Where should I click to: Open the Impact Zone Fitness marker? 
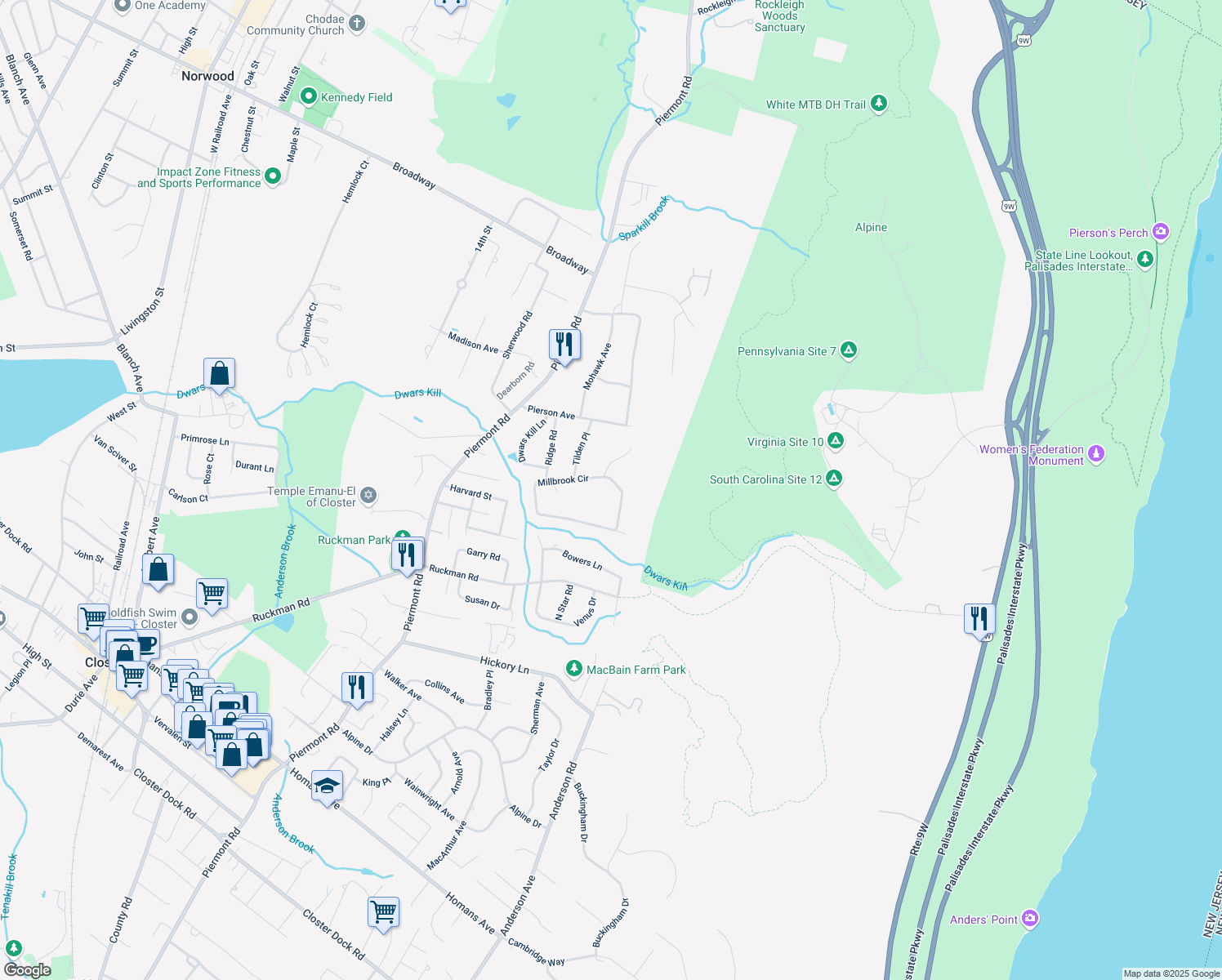(x=273, y=176)
